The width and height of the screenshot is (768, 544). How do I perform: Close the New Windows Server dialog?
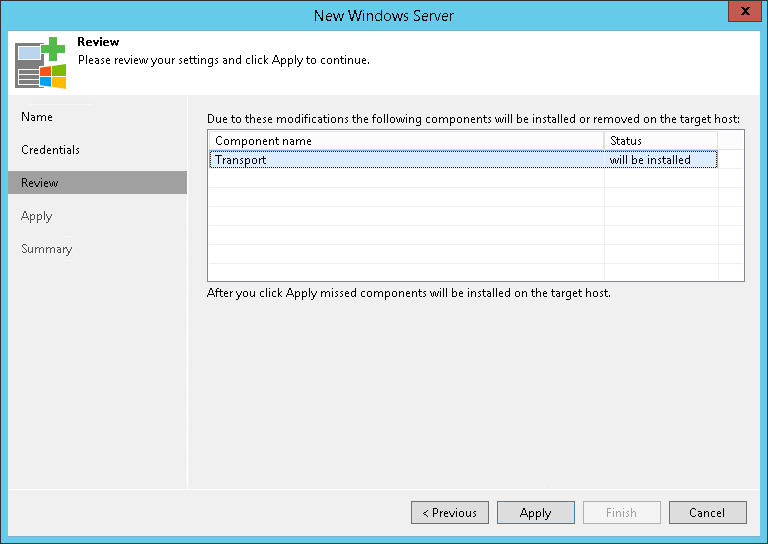[x=741, y=14]
